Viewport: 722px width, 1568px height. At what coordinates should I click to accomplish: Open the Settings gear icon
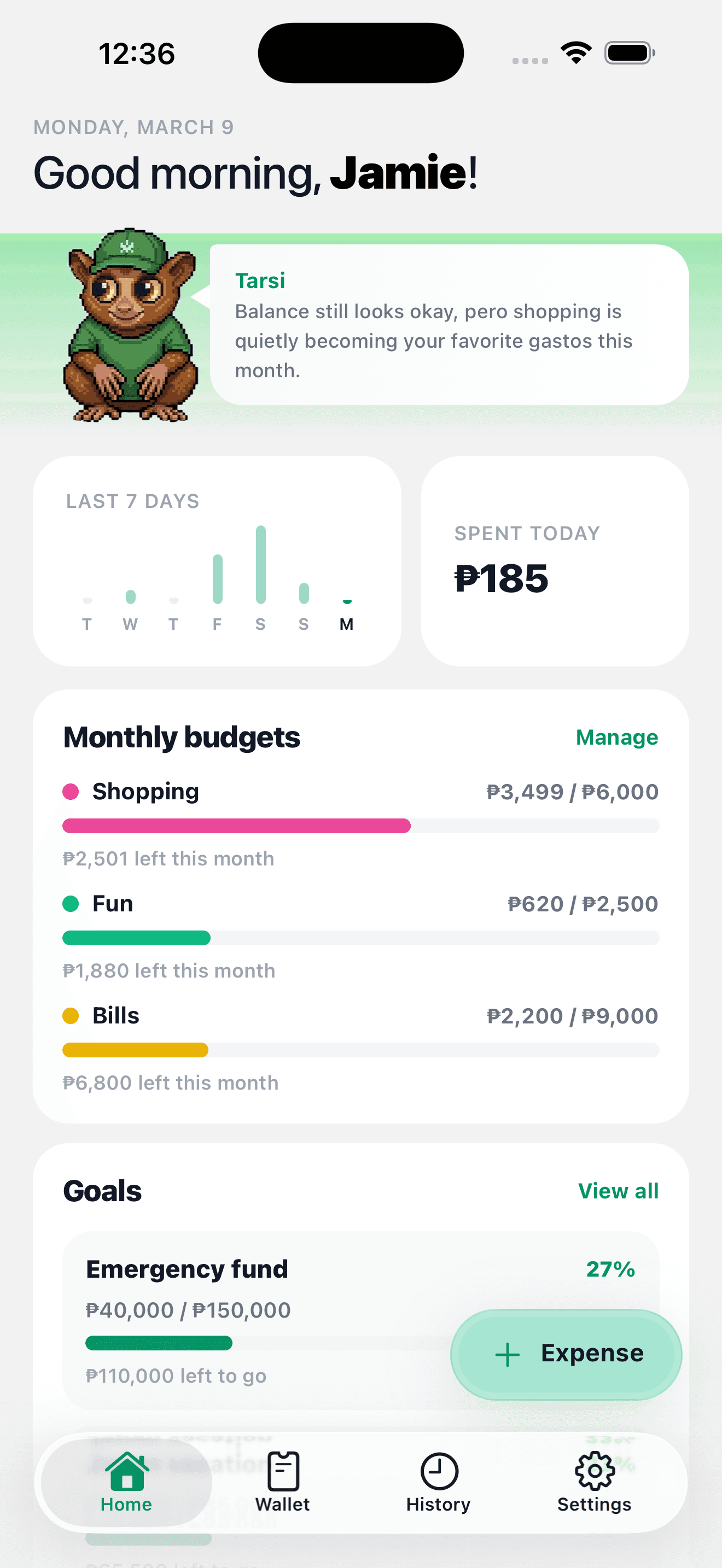(594, 1472)
